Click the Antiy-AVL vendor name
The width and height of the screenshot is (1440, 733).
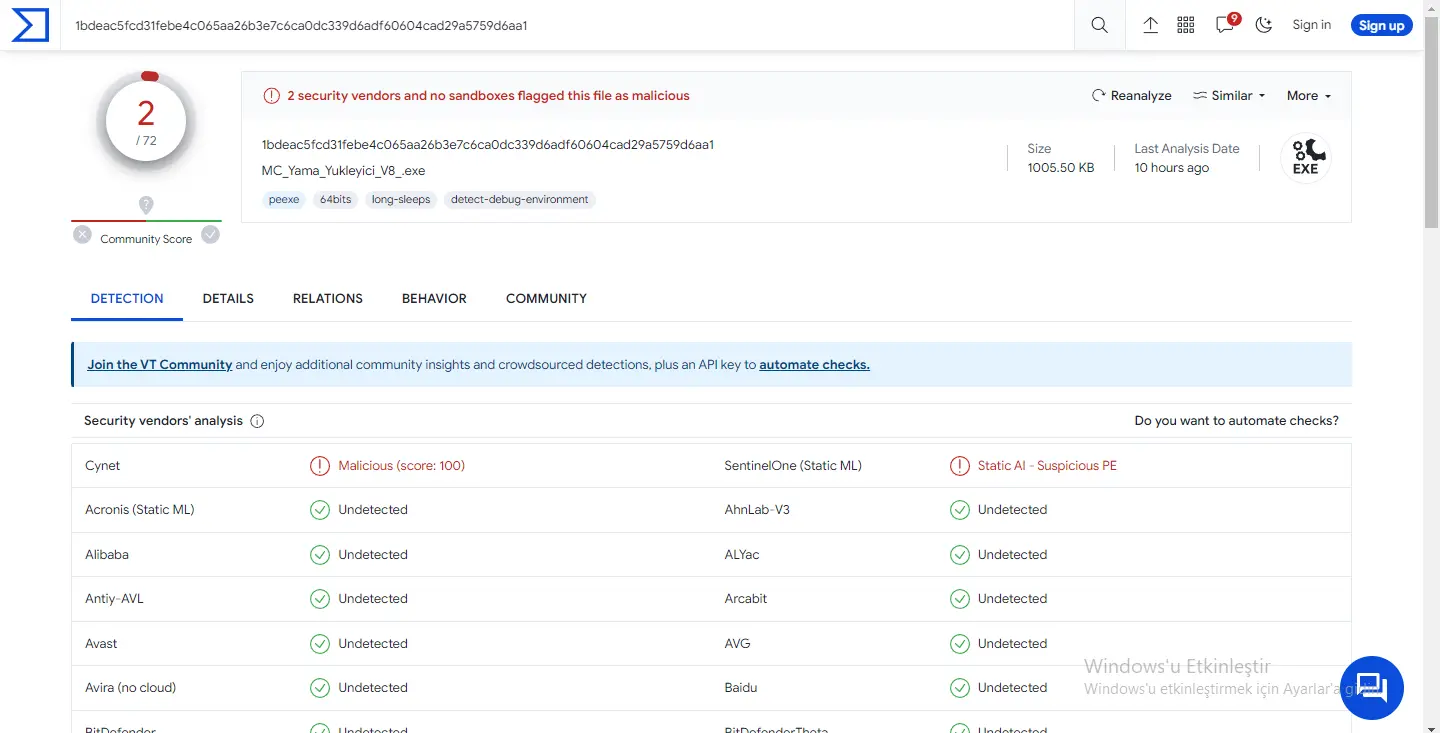coord(115,599)
